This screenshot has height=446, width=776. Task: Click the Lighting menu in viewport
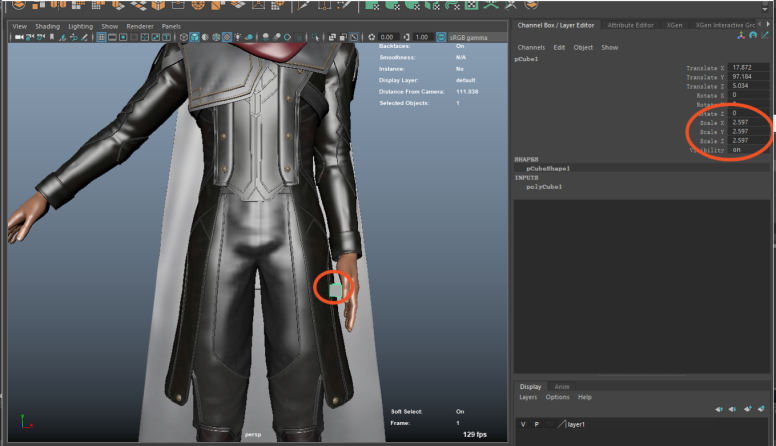pos(79,26)
